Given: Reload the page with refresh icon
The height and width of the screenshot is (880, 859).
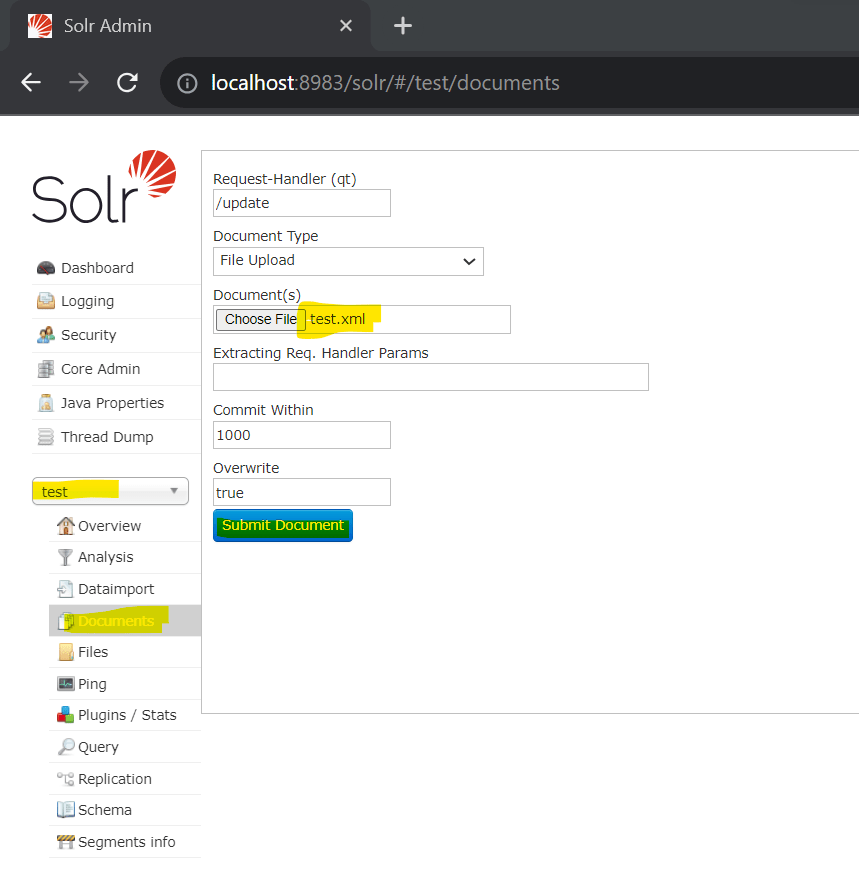Looking at the screenshot, I should [127, 83].
